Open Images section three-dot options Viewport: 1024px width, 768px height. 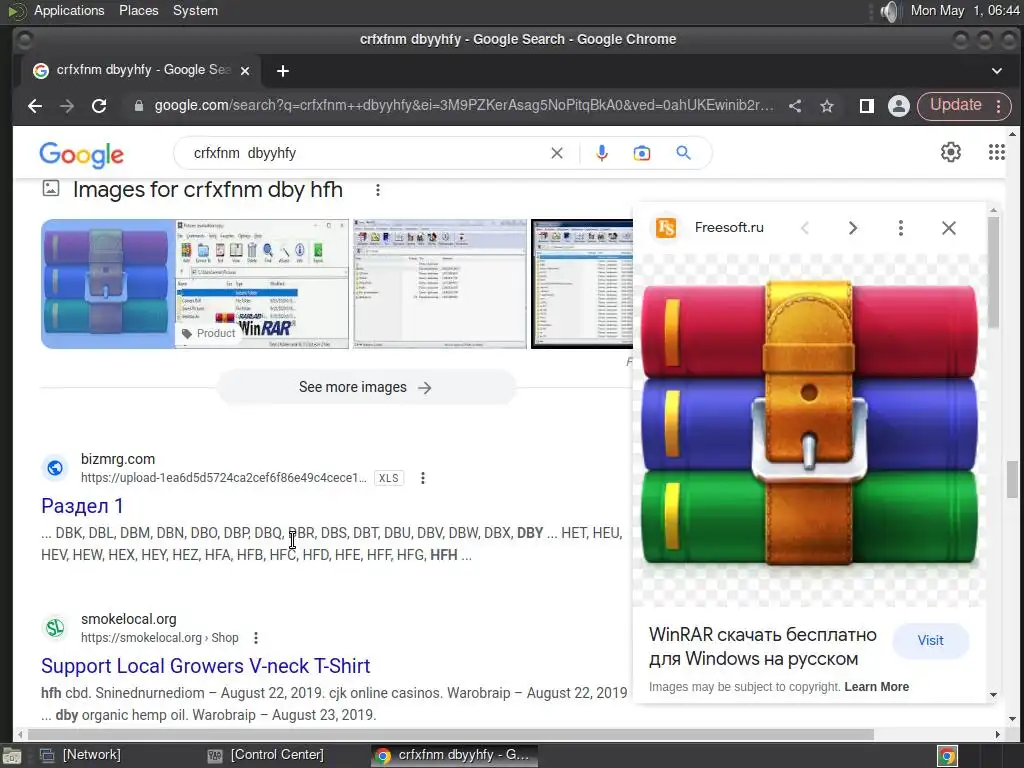377,190
